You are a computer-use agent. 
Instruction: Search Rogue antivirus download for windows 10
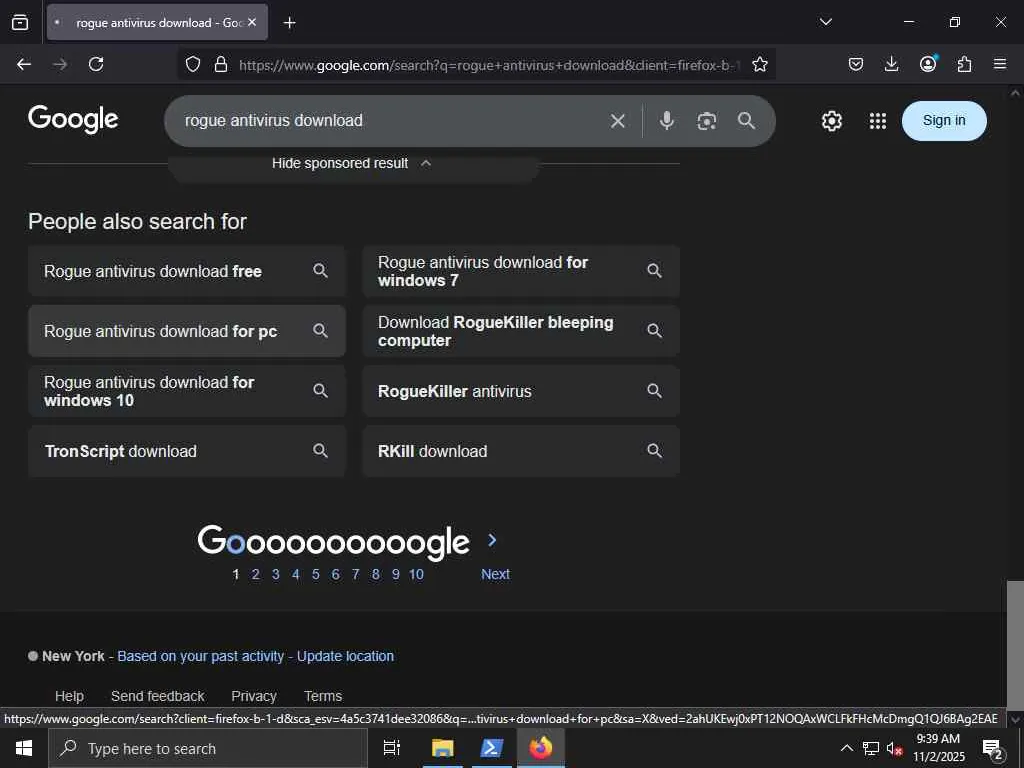(x=187, y=391)
